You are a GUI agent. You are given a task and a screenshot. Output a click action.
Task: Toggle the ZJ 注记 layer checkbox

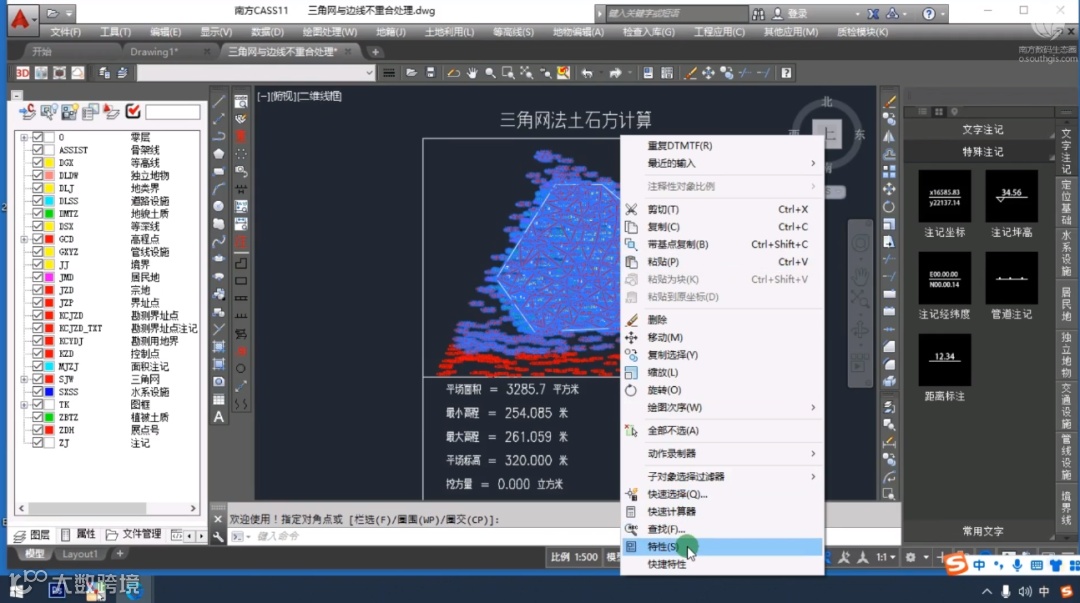point(38,442)
